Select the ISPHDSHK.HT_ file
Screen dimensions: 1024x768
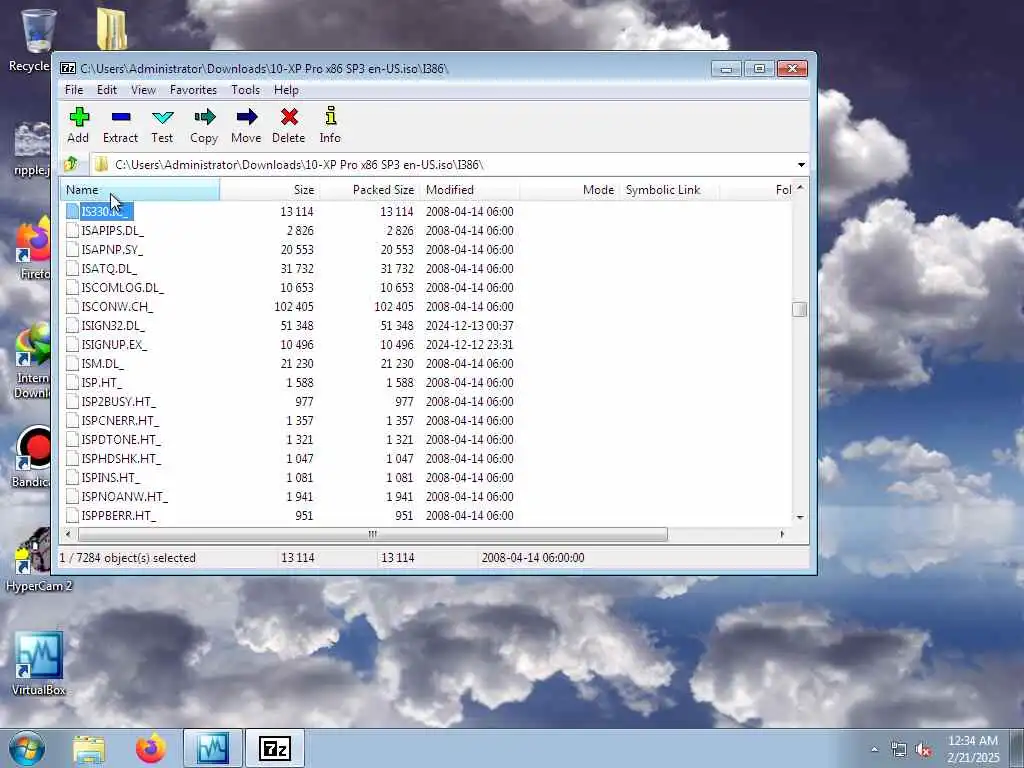coord(121,458)
